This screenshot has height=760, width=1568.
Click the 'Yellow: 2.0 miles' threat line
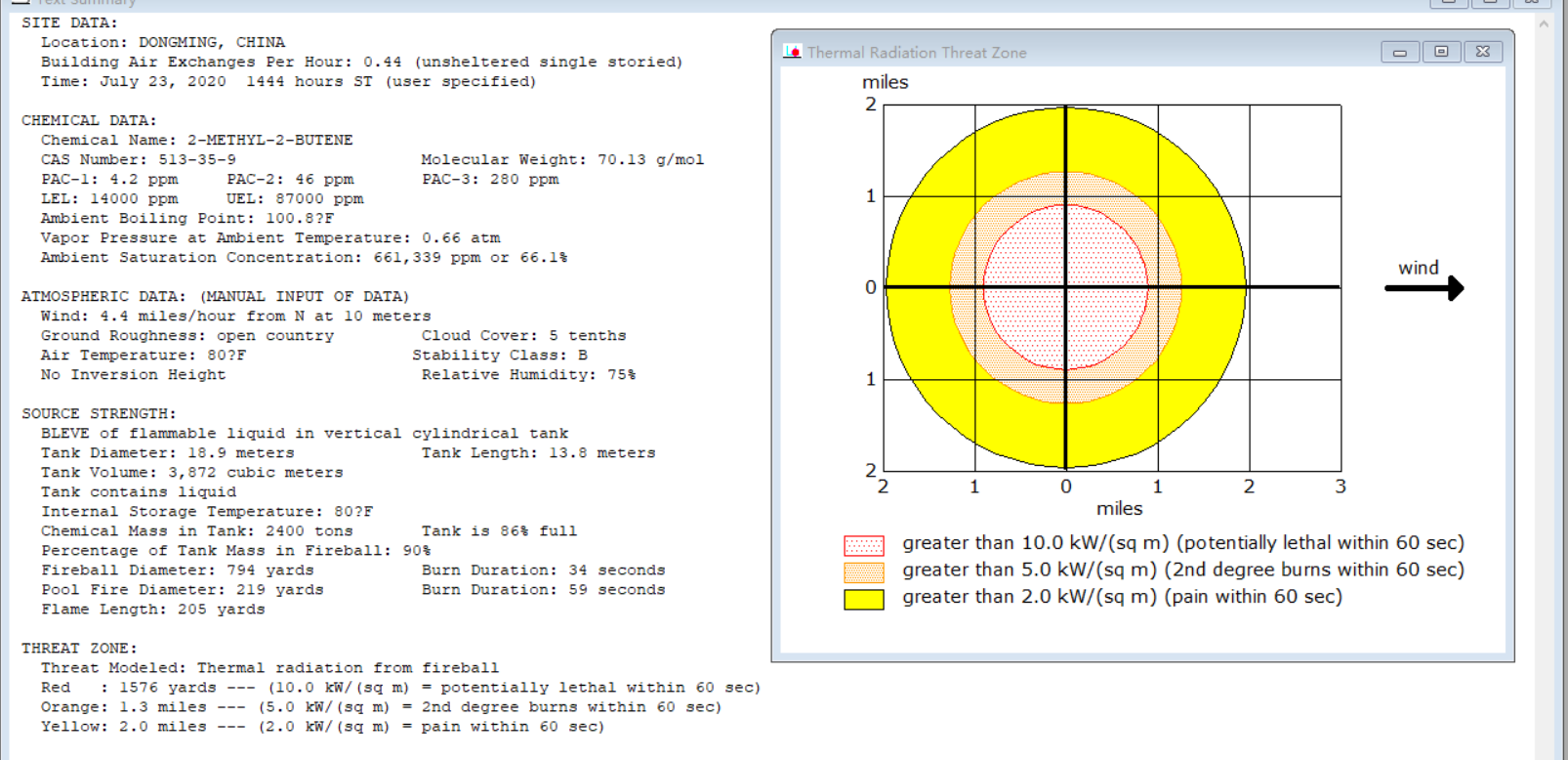pyautogui.click(x=323, y=726)
